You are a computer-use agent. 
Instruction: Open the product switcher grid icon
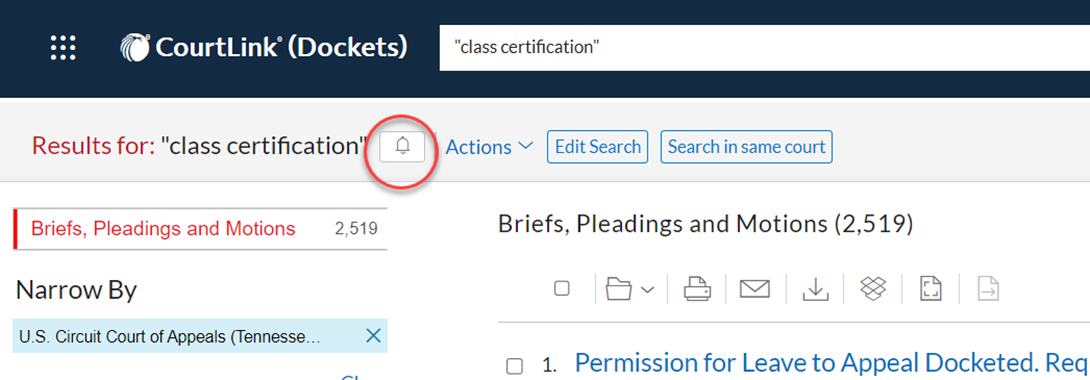(63, 47)
